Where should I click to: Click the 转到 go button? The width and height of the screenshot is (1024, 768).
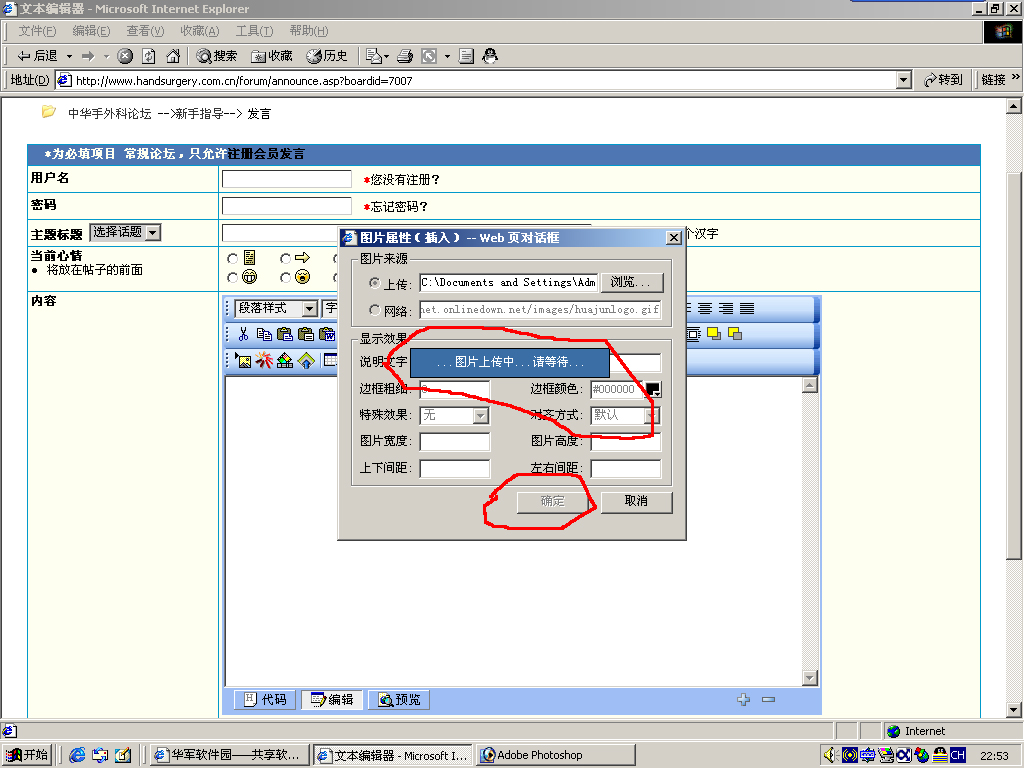[x=944, y=80]
